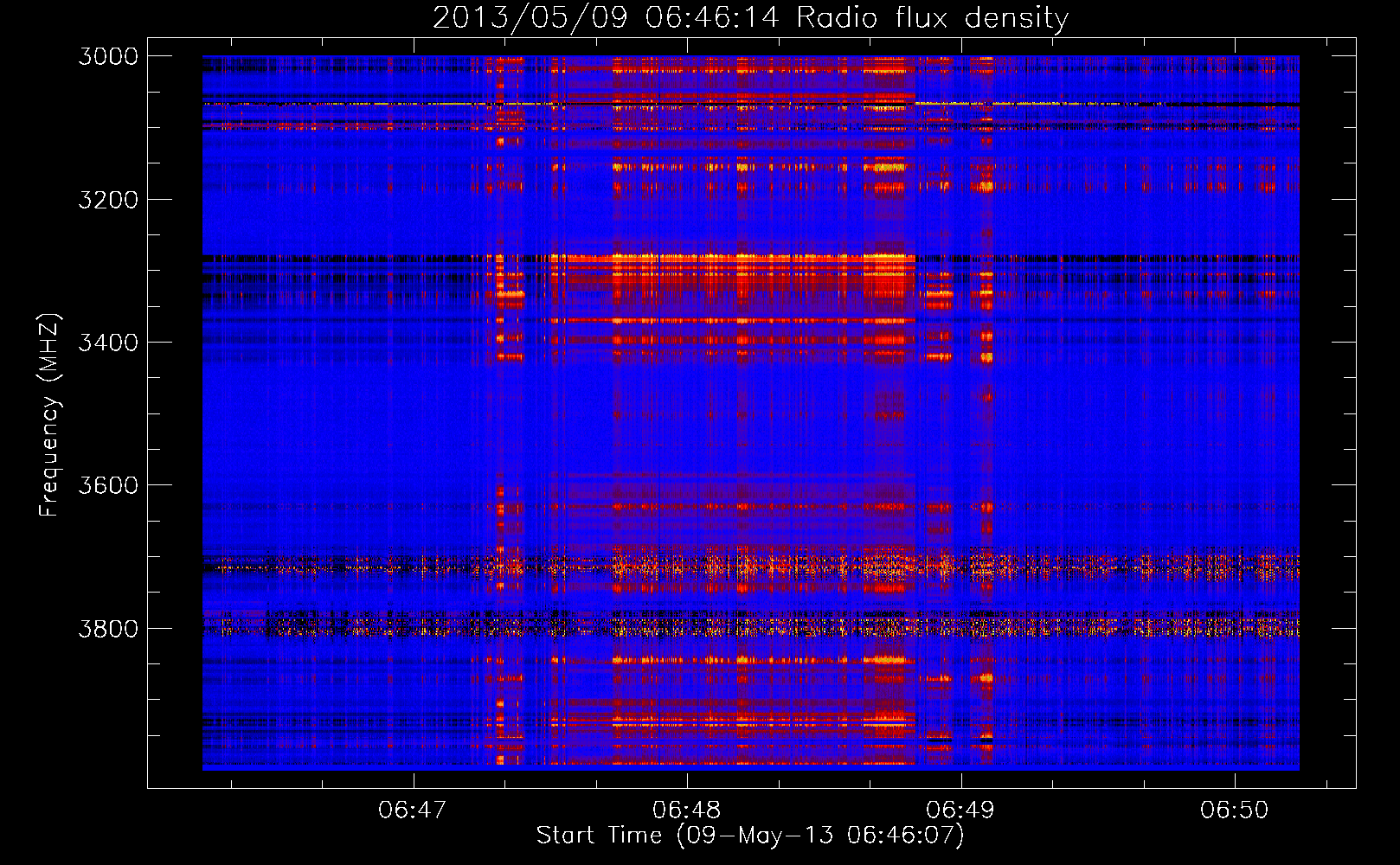Viewport: 1400px width, 865px height.
Task: Click the frequency tick label "3800"
Action: click(x=108, y=628)
